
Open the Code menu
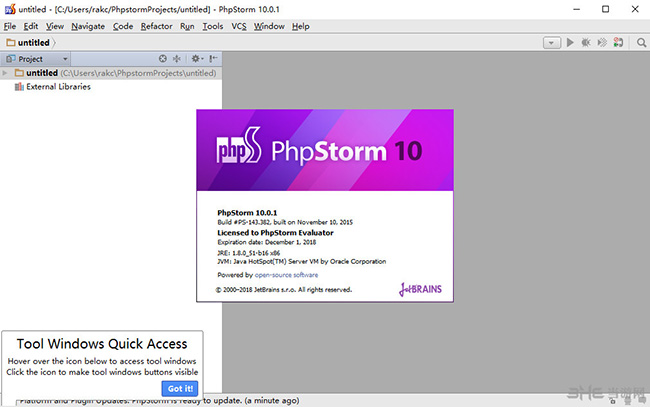coord(123,27)
